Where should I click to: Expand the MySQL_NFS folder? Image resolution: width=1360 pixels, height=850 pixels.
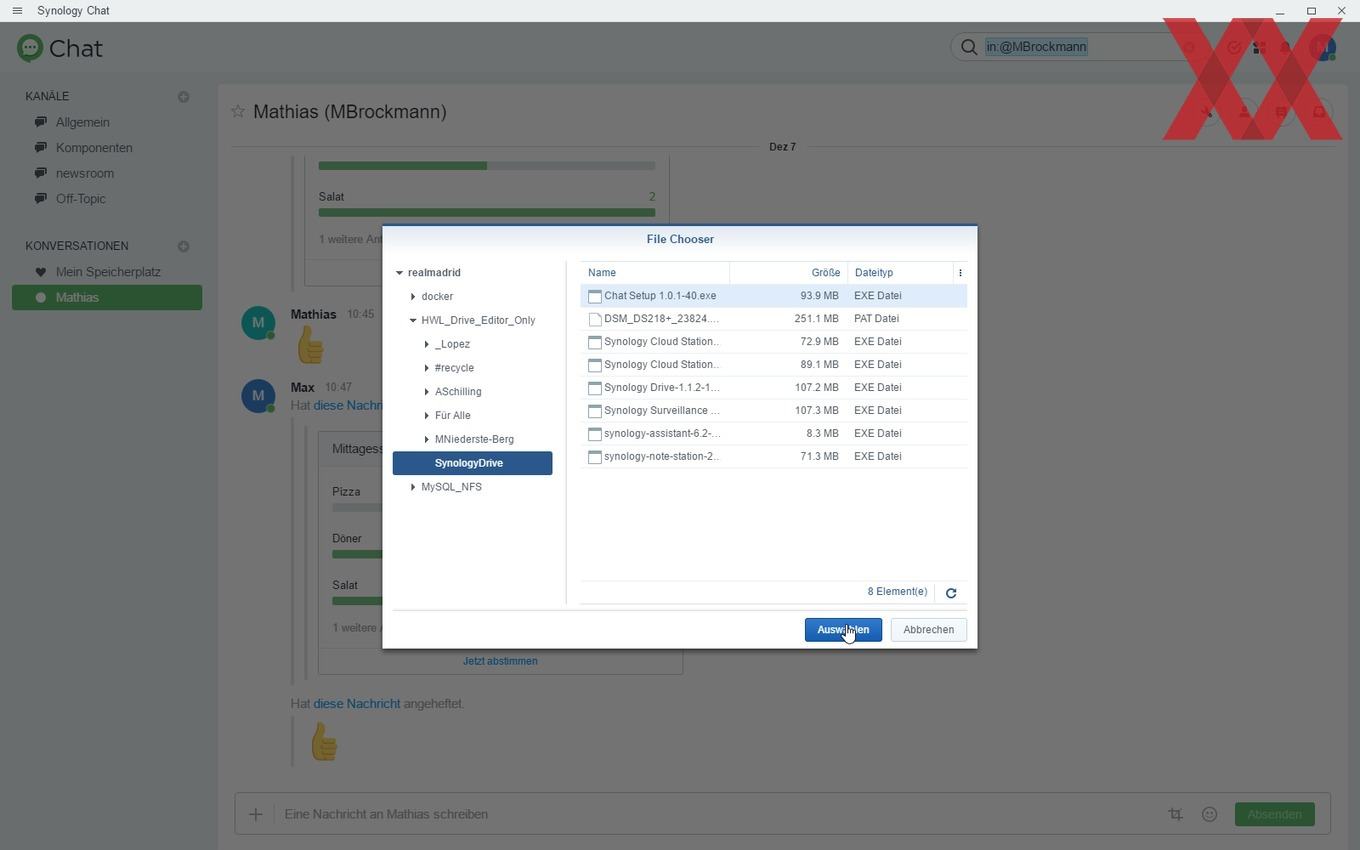(413, 487)
